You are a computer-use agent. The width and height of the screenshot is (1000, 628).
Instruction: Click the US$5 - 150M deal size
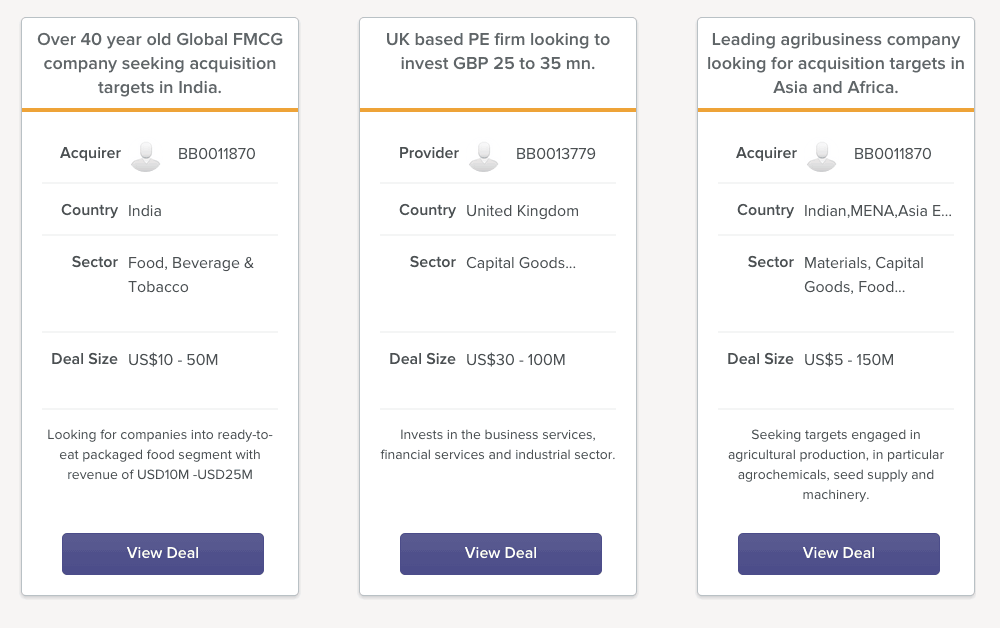click(849, 360)
